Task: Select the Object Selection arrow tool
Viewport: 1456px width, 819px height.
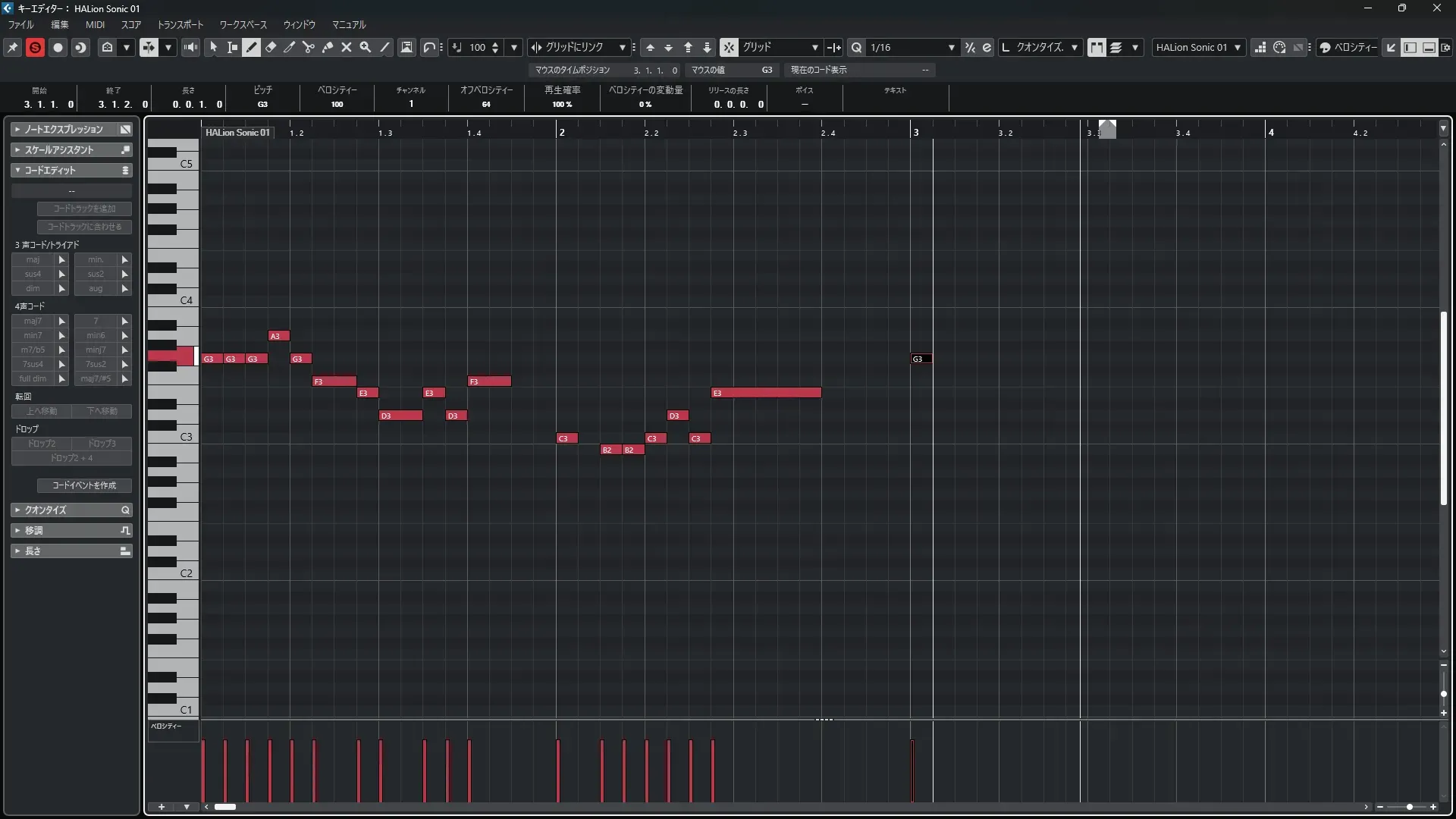Action: point(213,47)
